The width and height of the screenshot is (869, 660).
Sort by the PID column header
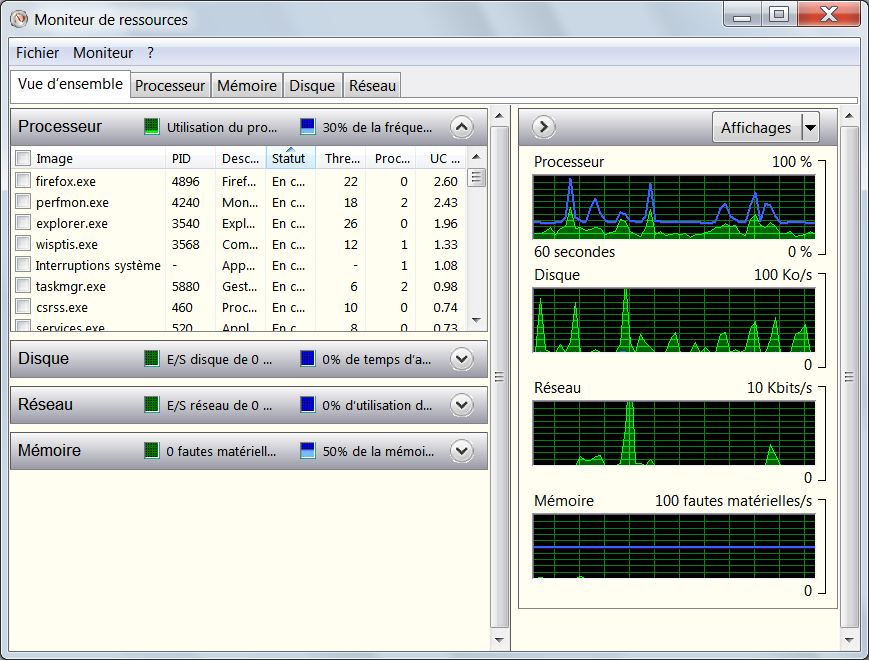coord(190,158)
